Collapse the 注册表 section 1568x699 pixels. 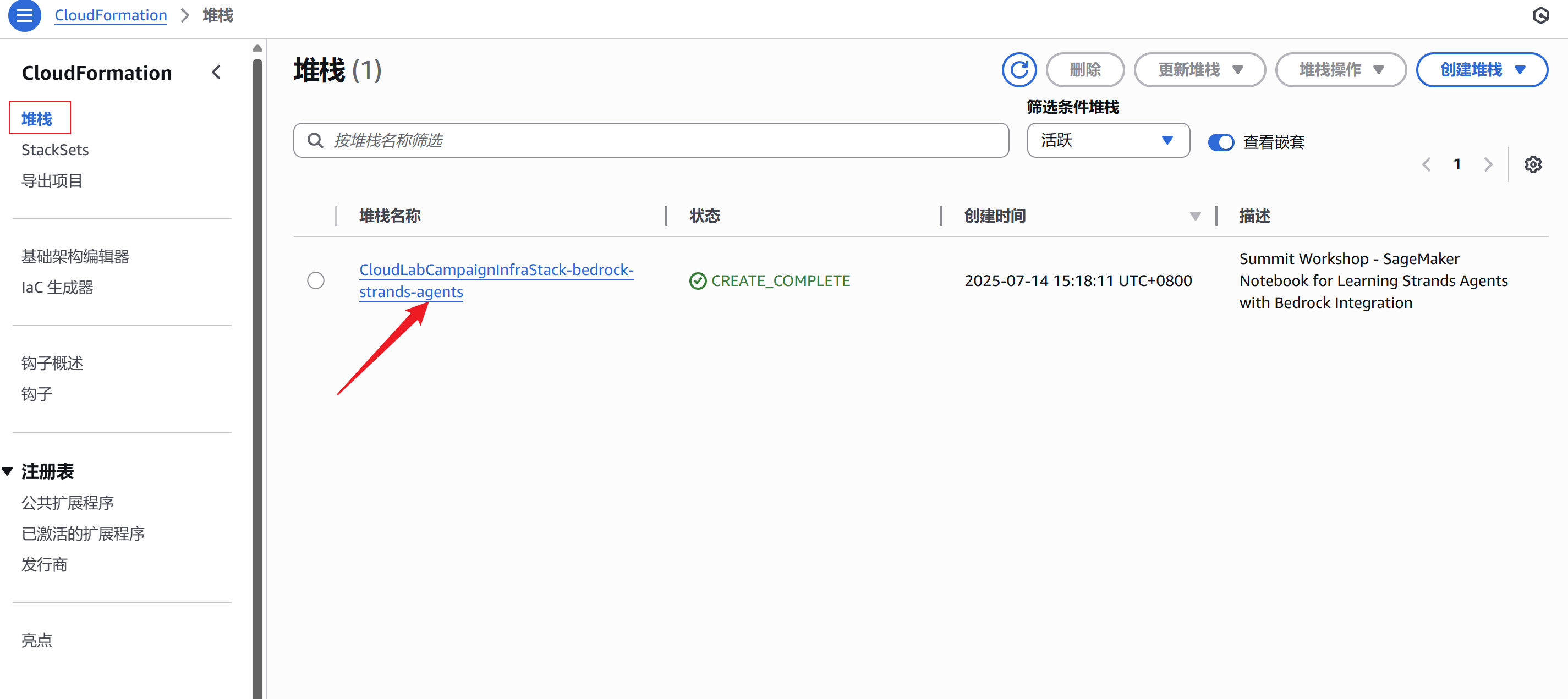tap(8, 471)
